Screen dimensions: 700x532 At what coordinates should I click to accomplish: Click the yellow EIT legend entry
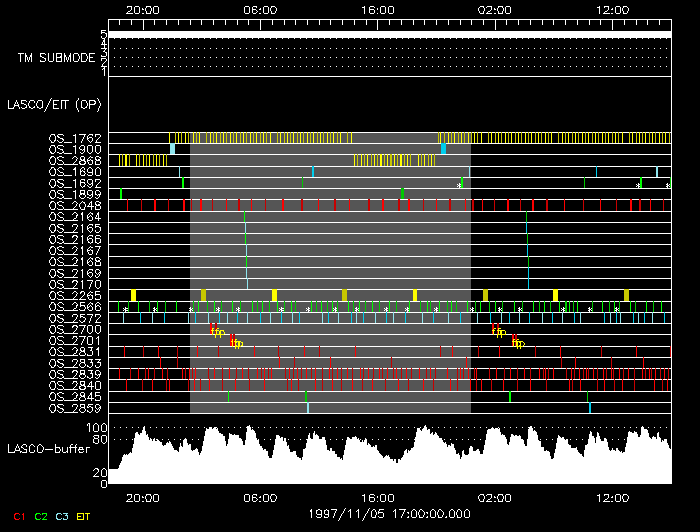pos(83,517)
